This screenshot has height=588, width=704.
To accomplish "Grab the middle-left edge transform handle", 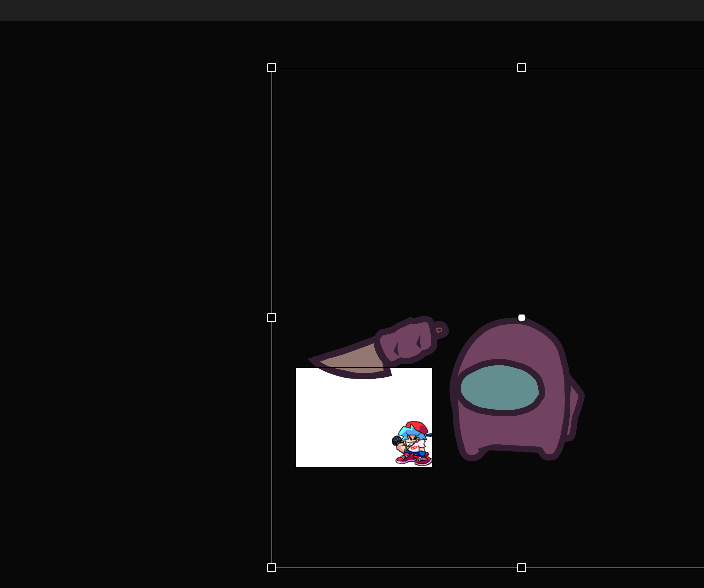I will click(271, 317).
